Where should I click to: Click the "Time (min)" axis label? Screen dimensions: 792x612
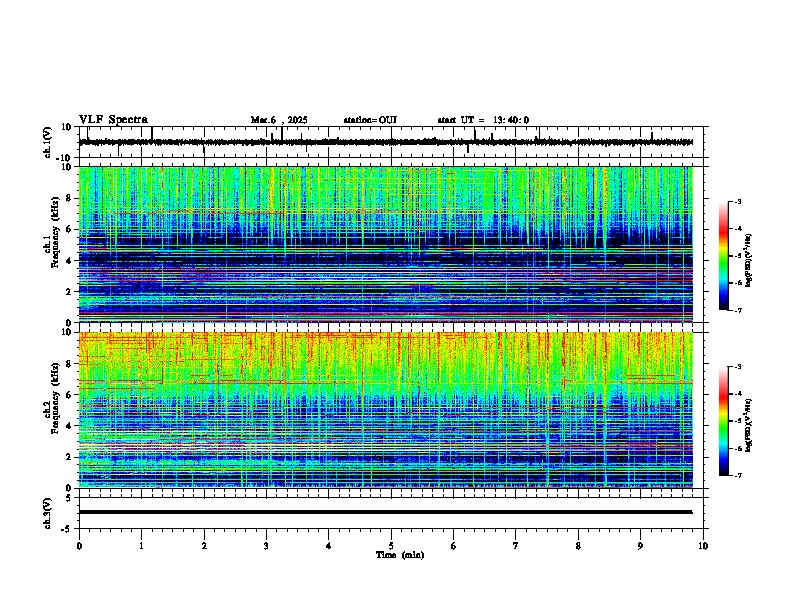pyautogui.click(x=400, y=555)
